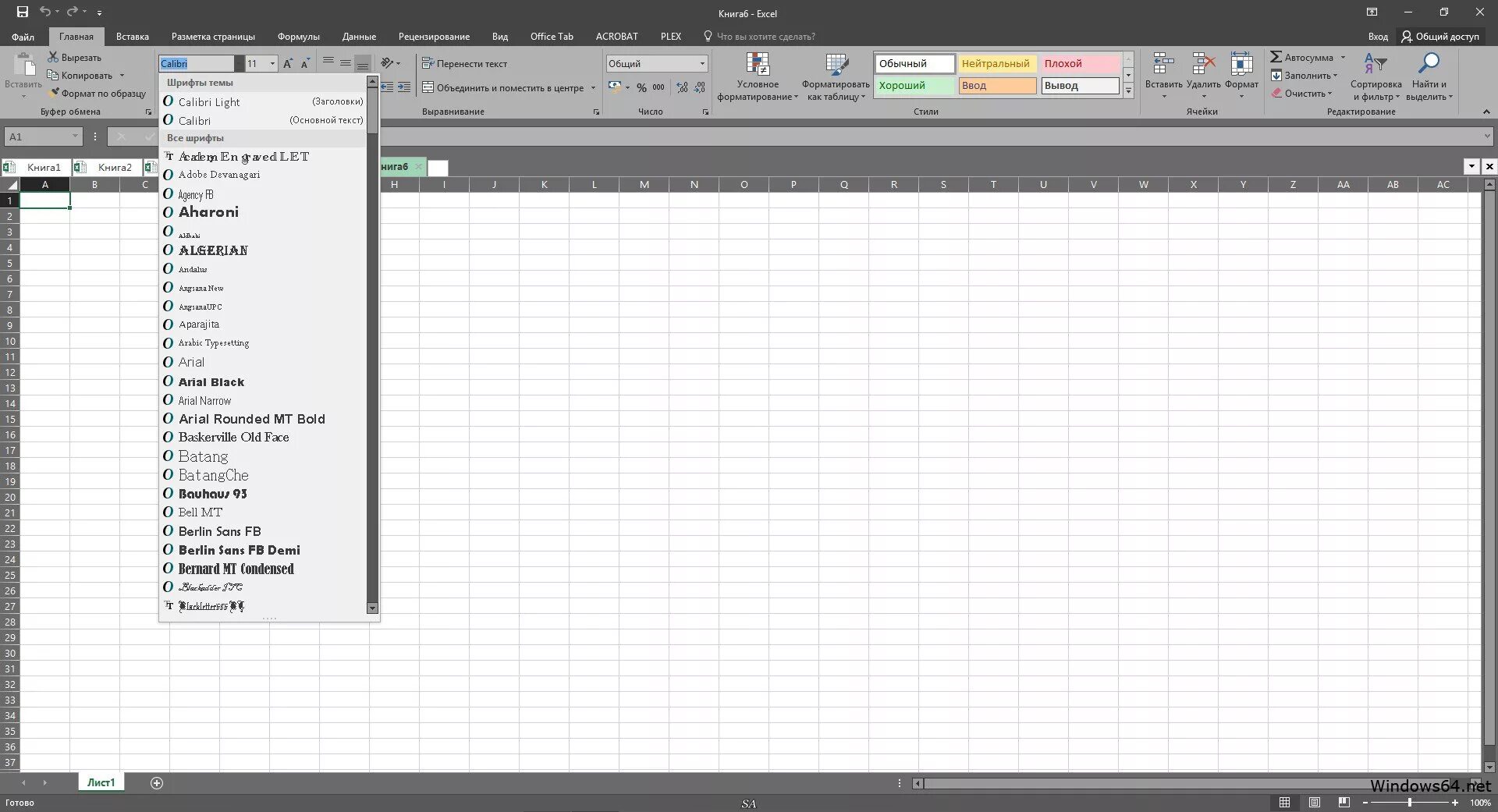Viewport: 1498px width, 812px height.
Task: Expand the Общий number format dropdown
Action: (702, 63)
